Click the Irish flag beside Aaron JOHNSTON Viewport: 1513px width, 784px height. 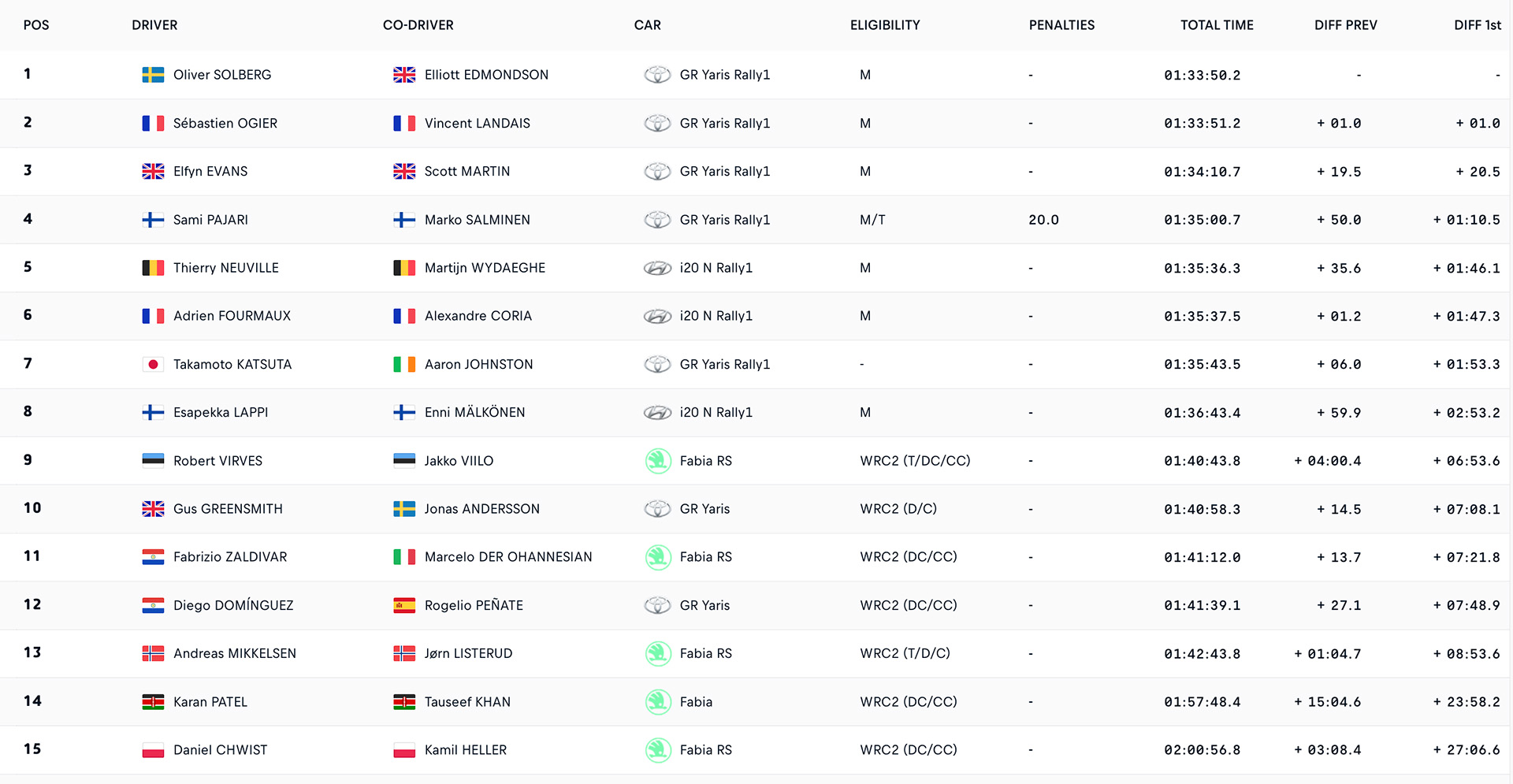pos(404,364)
